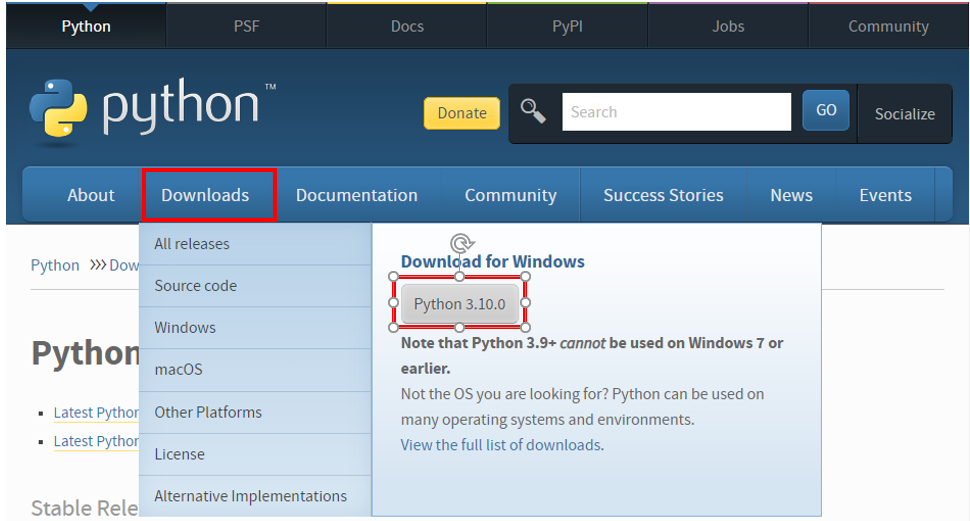This screenshot has width=970, height=521.
Task: Click the Download for Windows heading
Action: click(492, 261)
